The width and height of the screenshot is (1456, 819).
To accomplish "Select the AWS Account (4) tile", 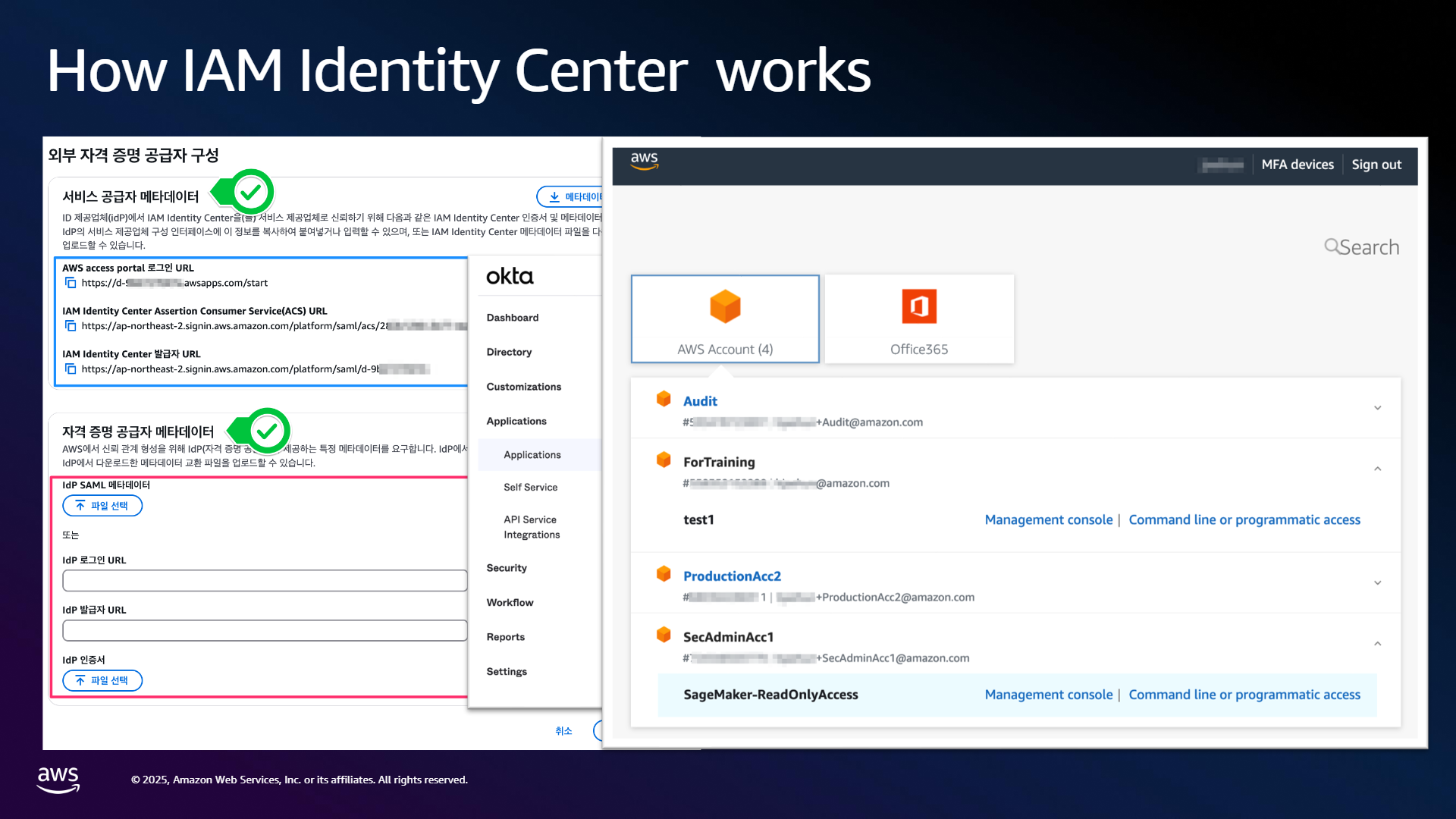I will point(725,319).
